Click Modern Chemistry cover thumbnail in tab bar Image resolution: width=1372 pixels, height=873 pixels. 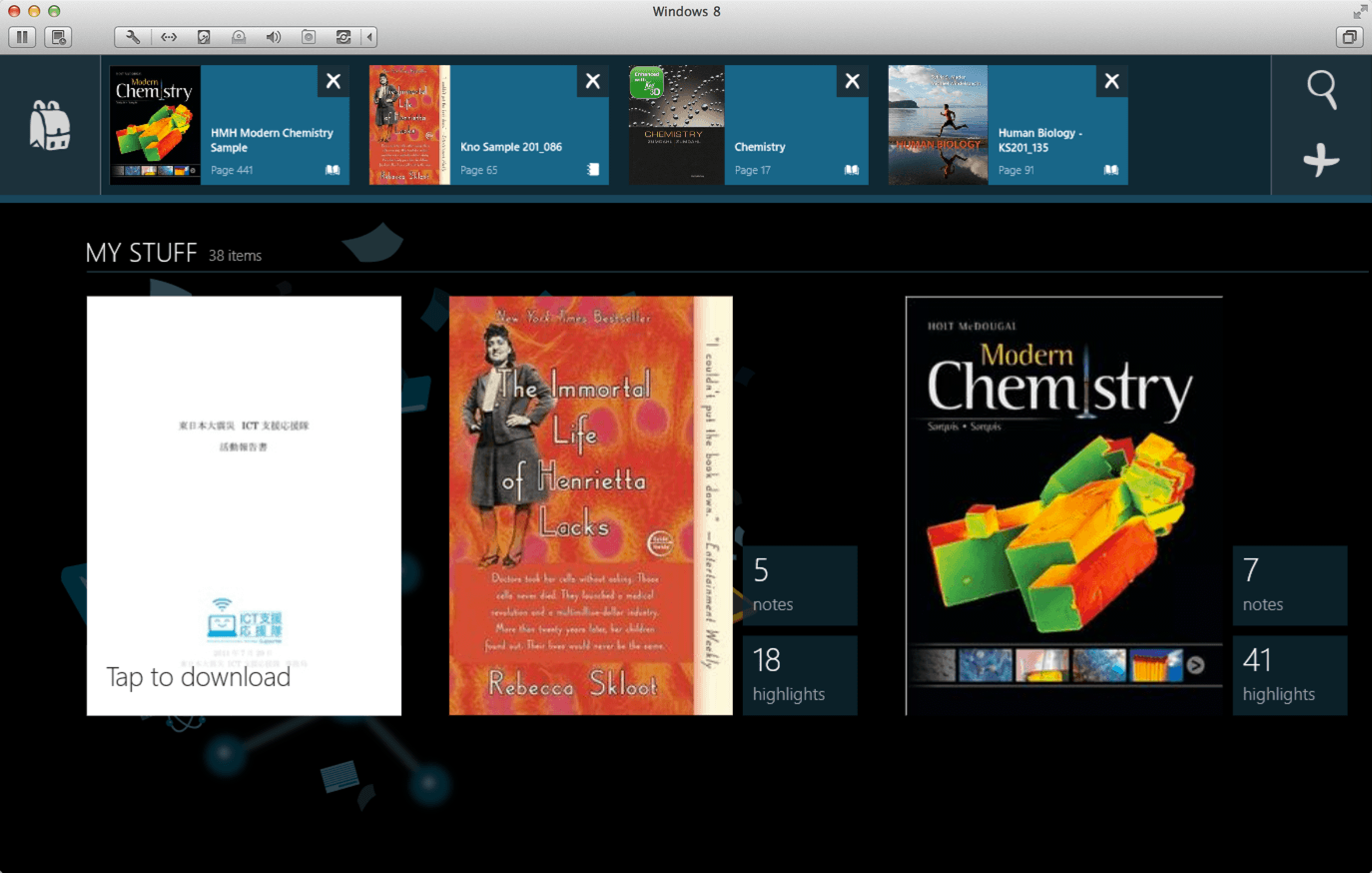(155, 125)
